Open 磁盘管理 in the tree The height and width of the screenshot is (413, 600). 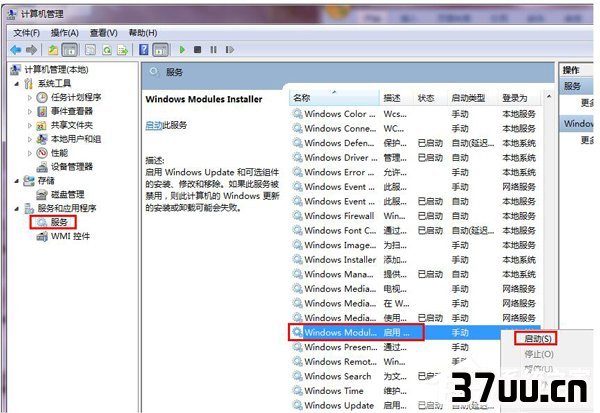pos(67,194)
